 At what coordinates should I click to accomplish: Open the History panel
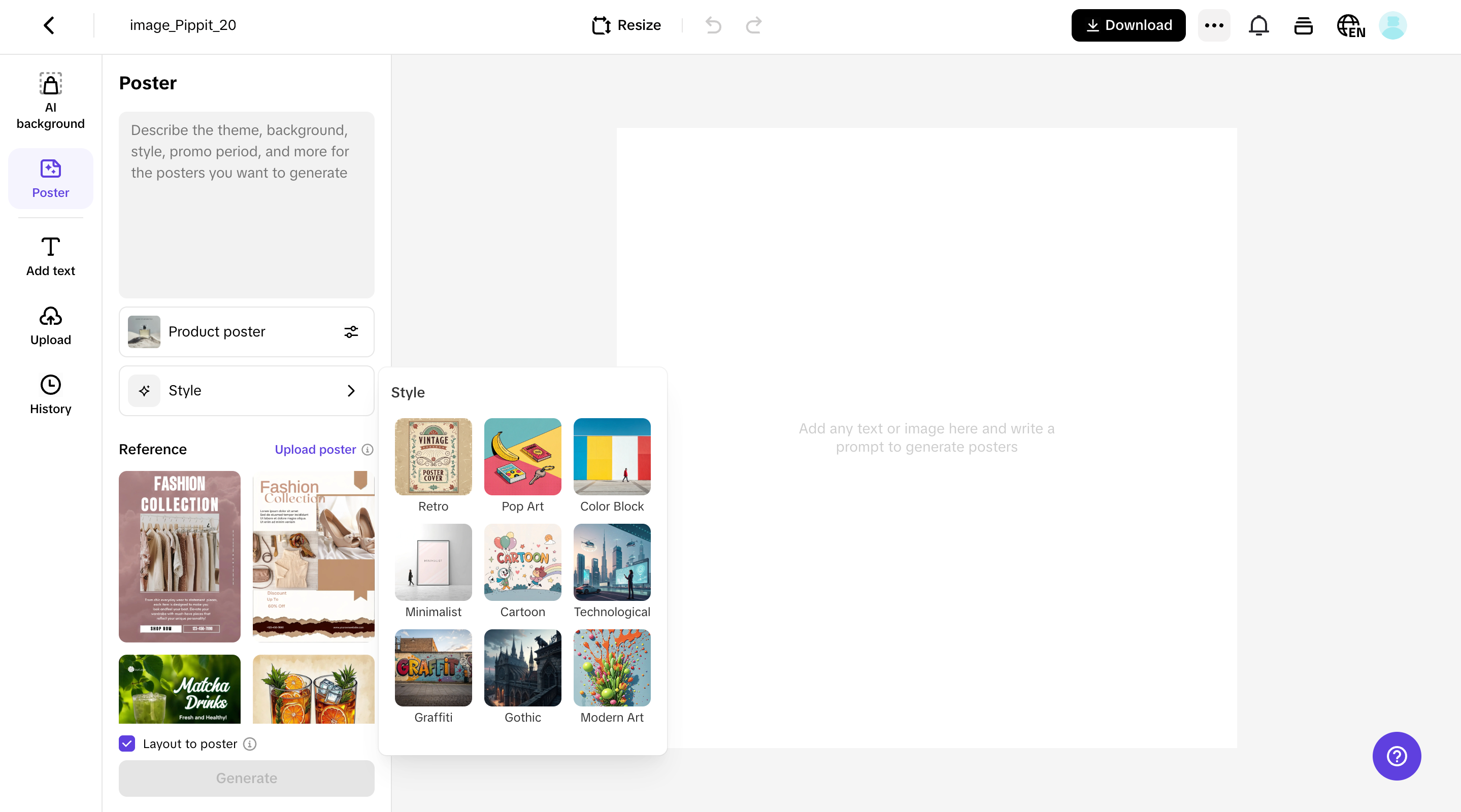click(x=50, y=395)
